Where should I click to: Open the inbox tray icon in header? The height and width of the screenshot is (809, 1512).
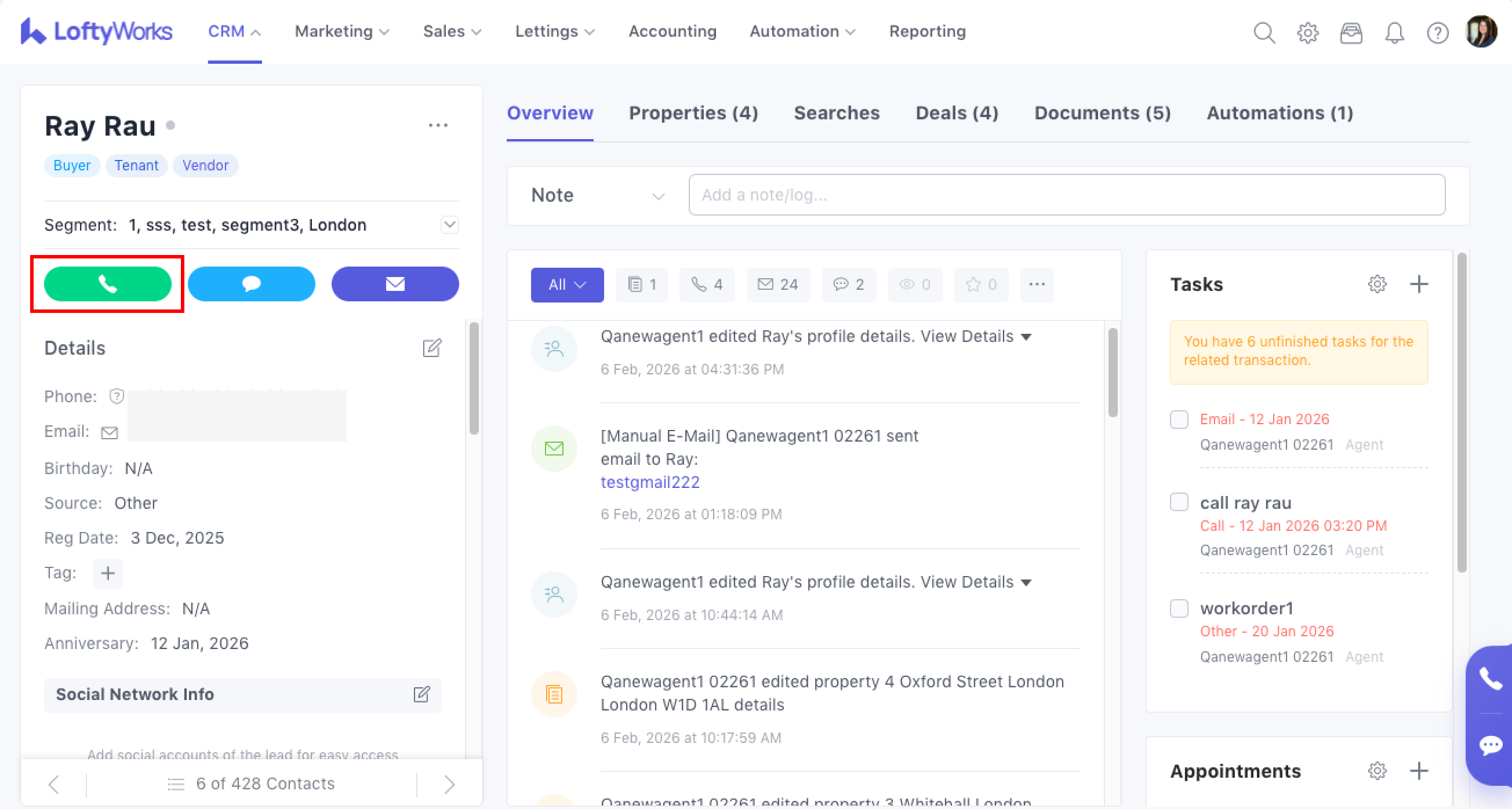[1351, 33]
